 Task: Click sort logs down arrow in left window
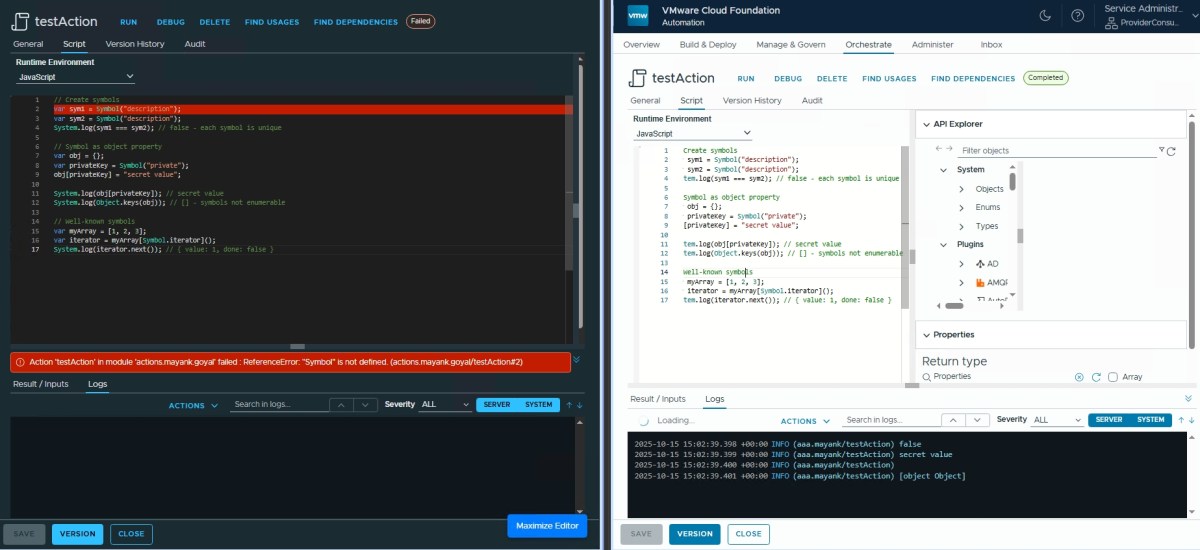click(x=579, y=405)
